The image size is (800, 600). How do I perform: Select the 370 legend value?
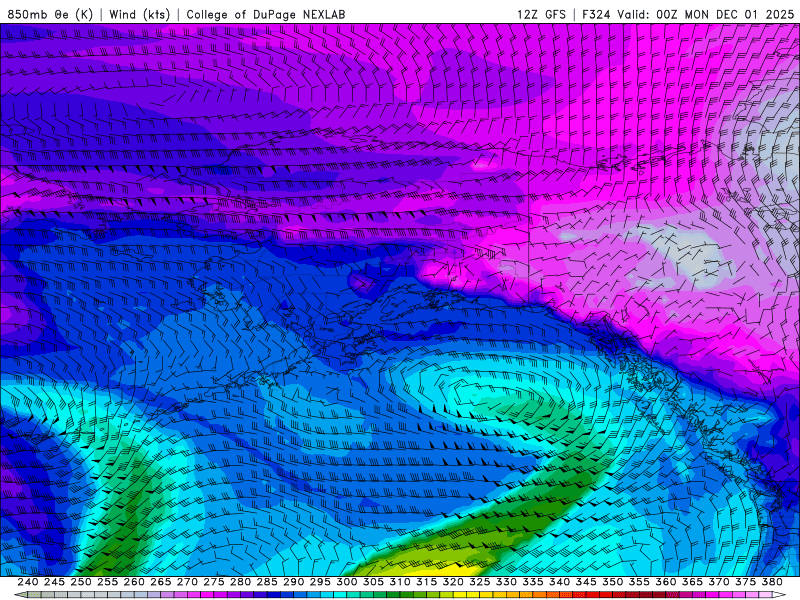[718, 582]
